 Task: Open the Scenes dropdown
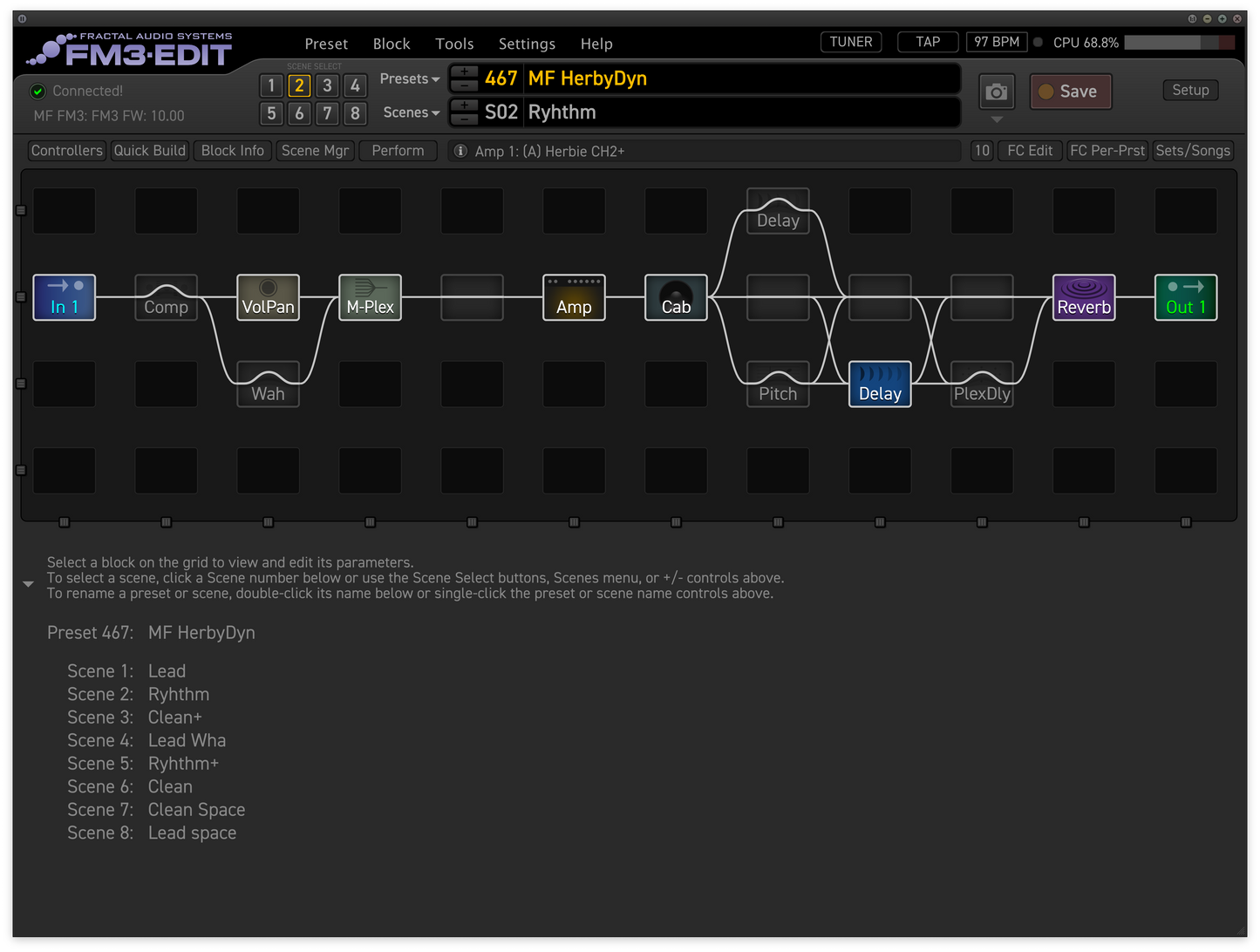tap(410, 112)
